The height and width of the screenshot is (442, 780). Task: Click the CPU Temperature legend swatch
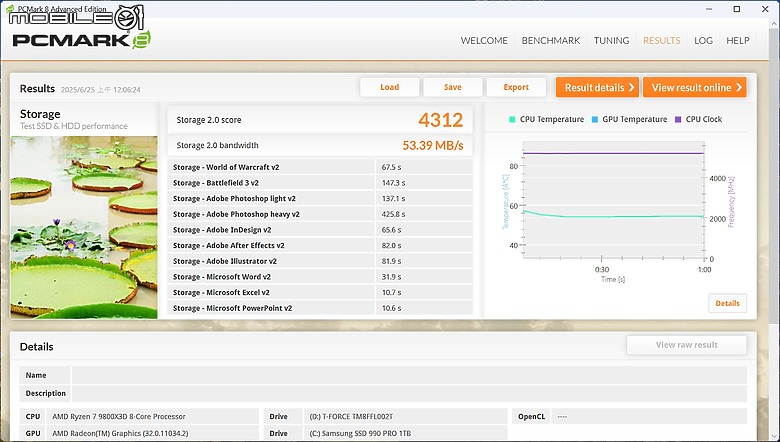coord(512,119)
